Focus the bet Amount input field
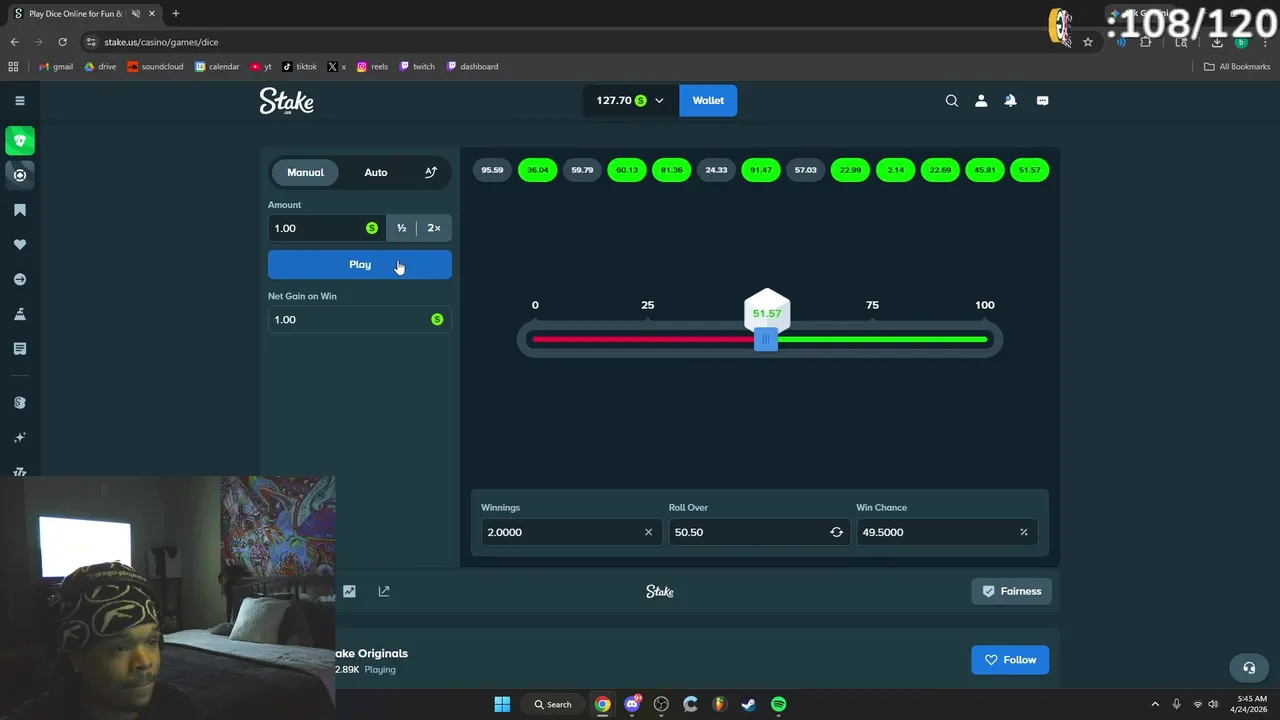 click(x=326, y=228)
